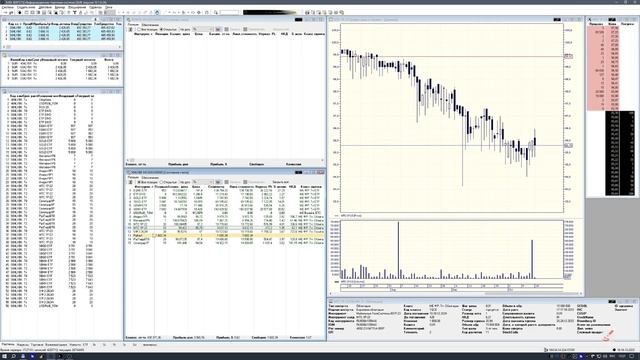Click the Windows taskbar search icon
The height and width of the screenshot is (360, 640).
click(13, 356)
